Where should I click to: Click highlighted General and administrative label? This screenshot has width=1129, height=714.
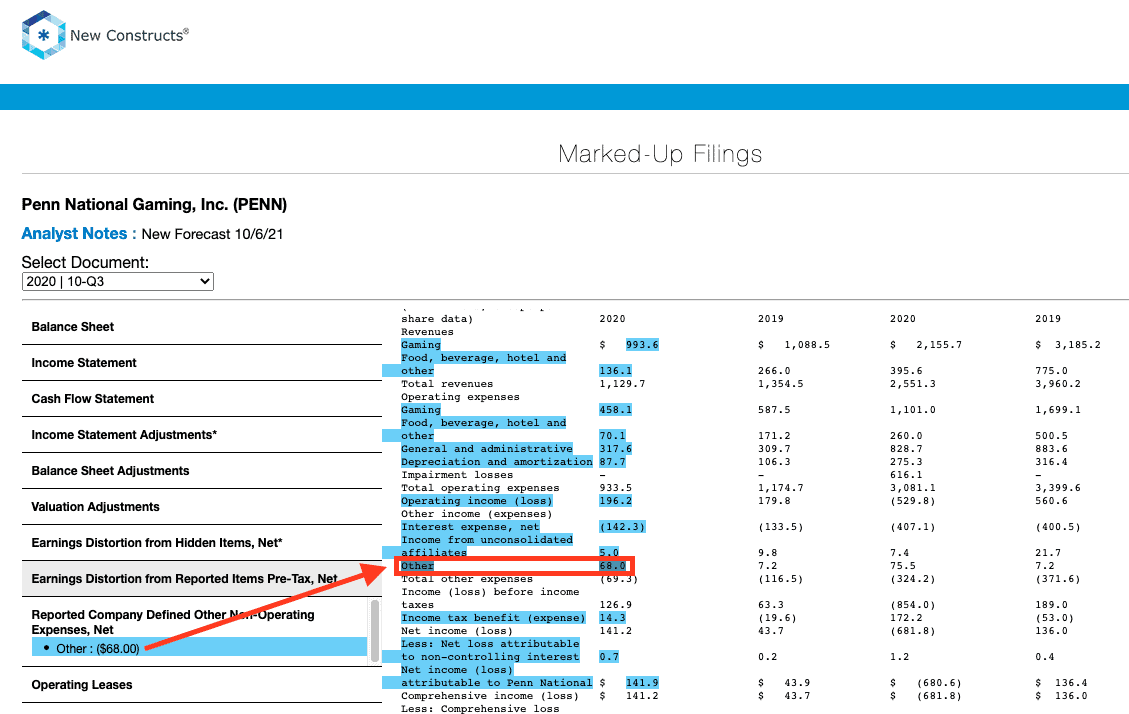coord(487,448)
